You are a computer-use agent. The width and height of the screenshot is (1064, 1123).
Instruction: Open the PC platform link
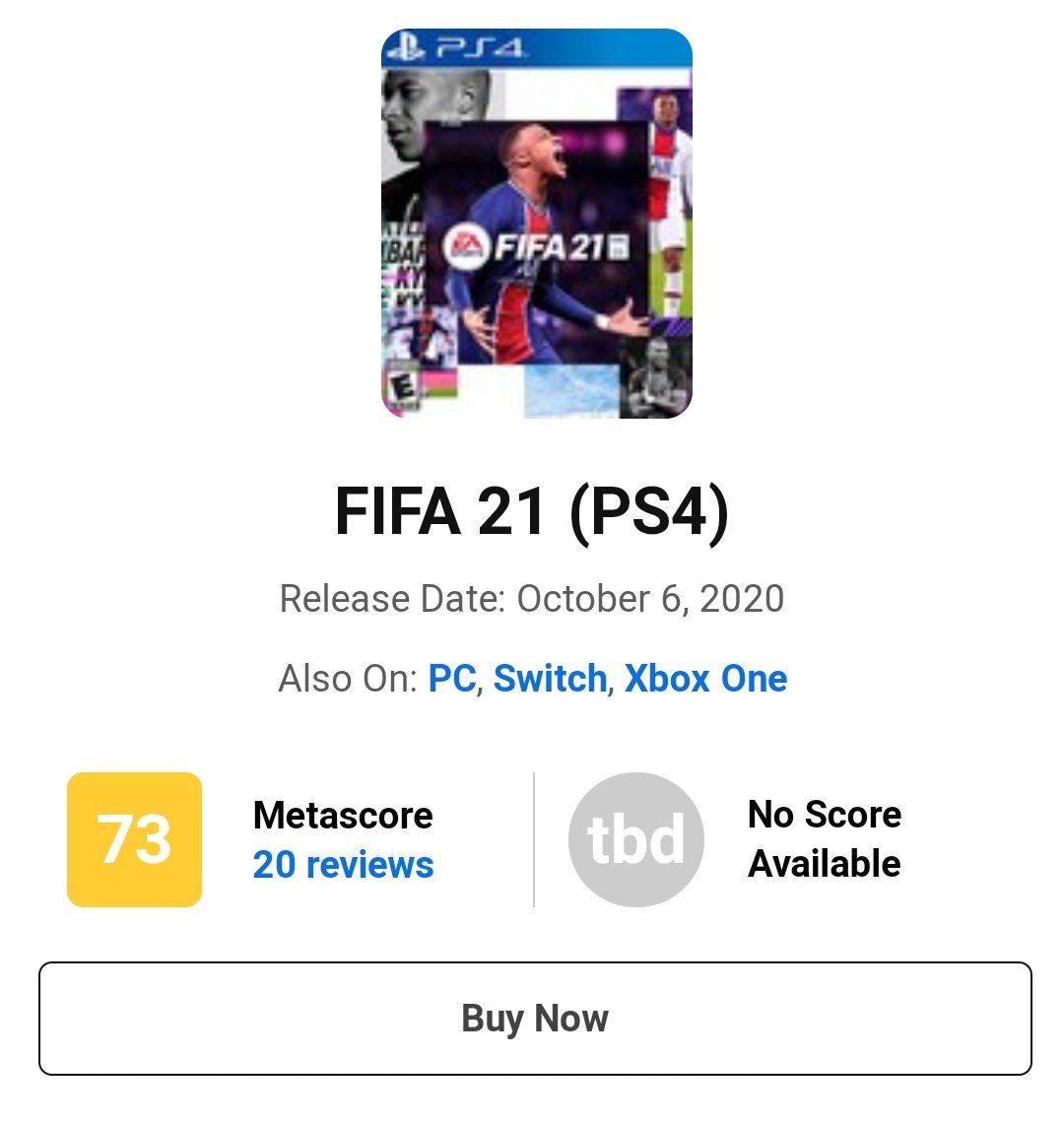point(452,678)
